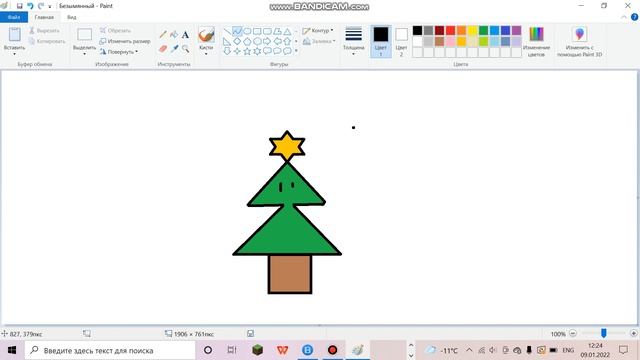Viewport: 640px width, 360px height.
Task: Pick the green color swatch
Action: (x=483, y=31)
